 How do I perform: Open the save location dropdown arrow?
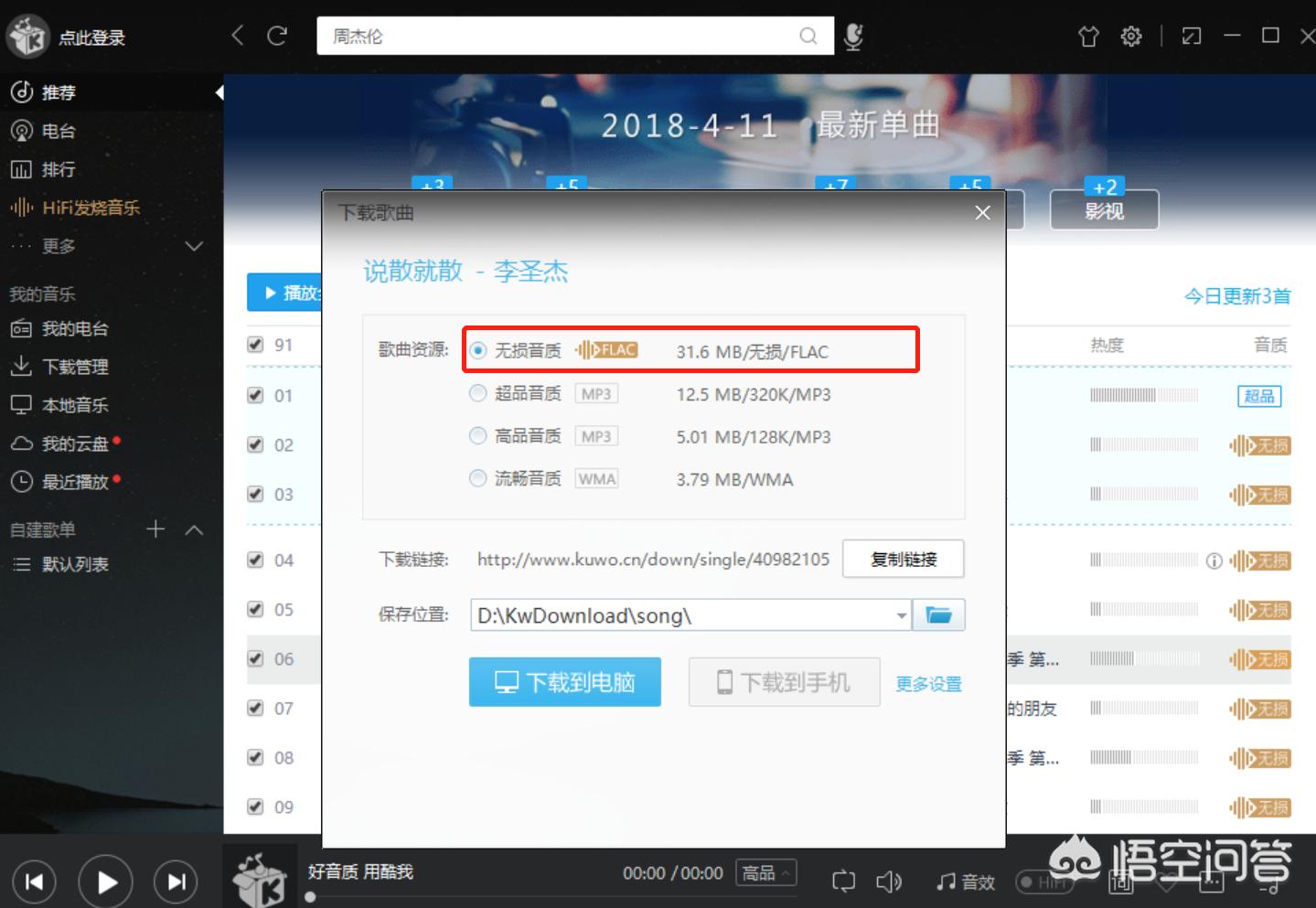tap(902, 615)
